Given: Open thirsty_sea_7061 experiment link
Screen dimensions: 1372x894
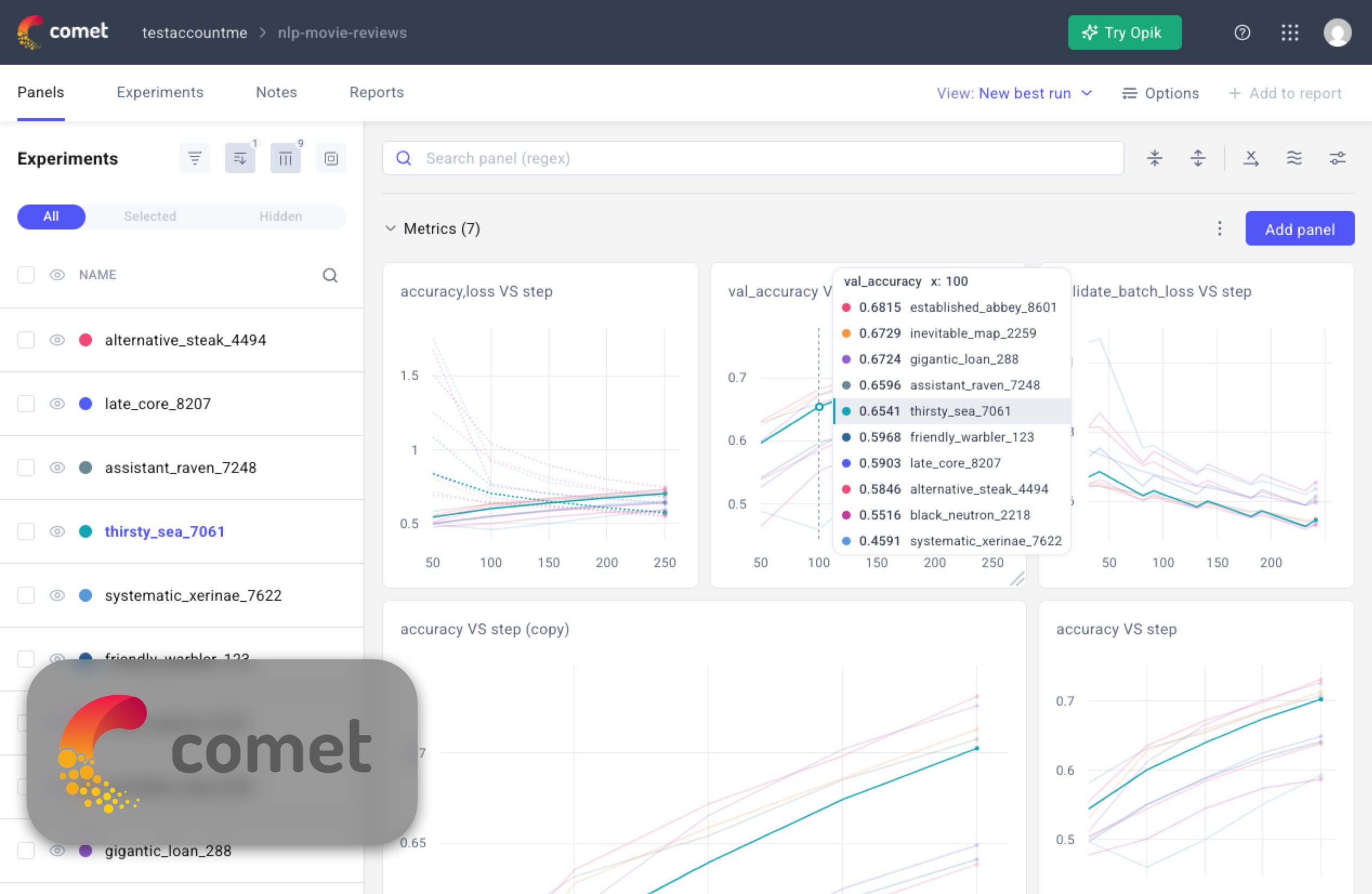Looking at the screenshot, I should click(165, 531).
